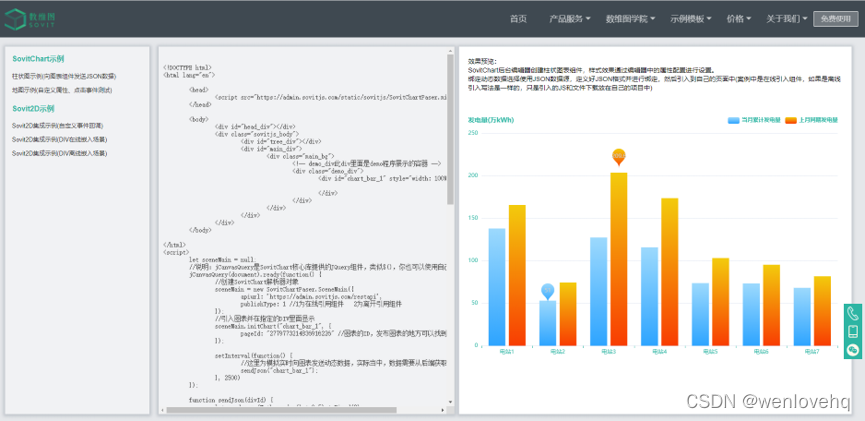The image size is (865, 421).
Task: Click the 发电量(万kWh) chart title
Action: [491, 120]
